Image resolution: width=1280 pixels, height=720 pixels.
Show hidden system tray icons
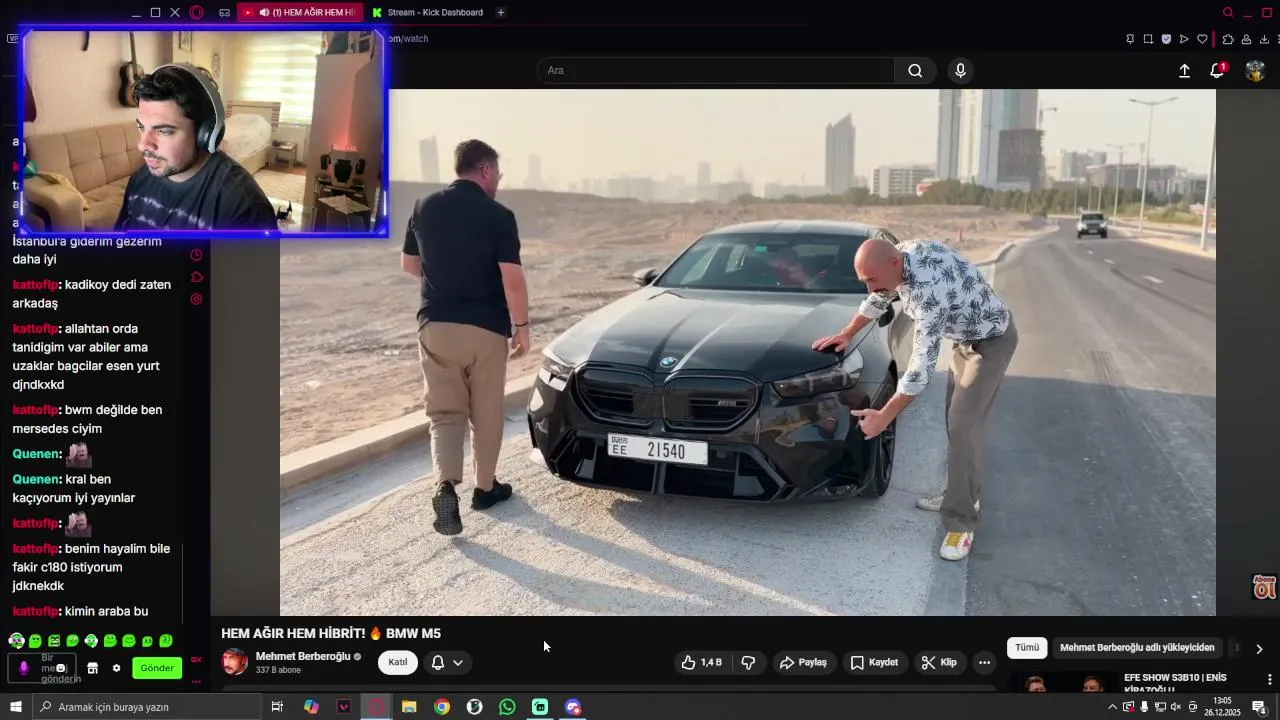point(1112,707)
